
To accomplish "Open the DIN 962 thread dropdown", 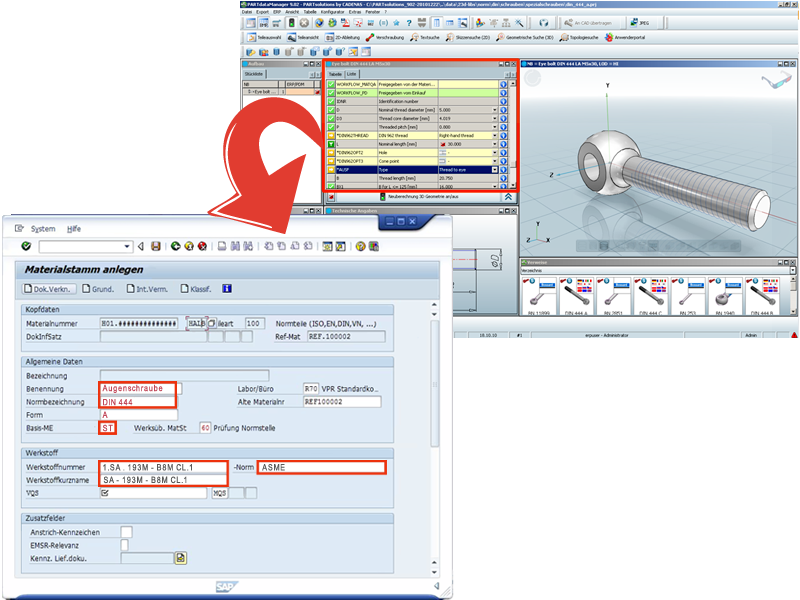I will 496,135.
